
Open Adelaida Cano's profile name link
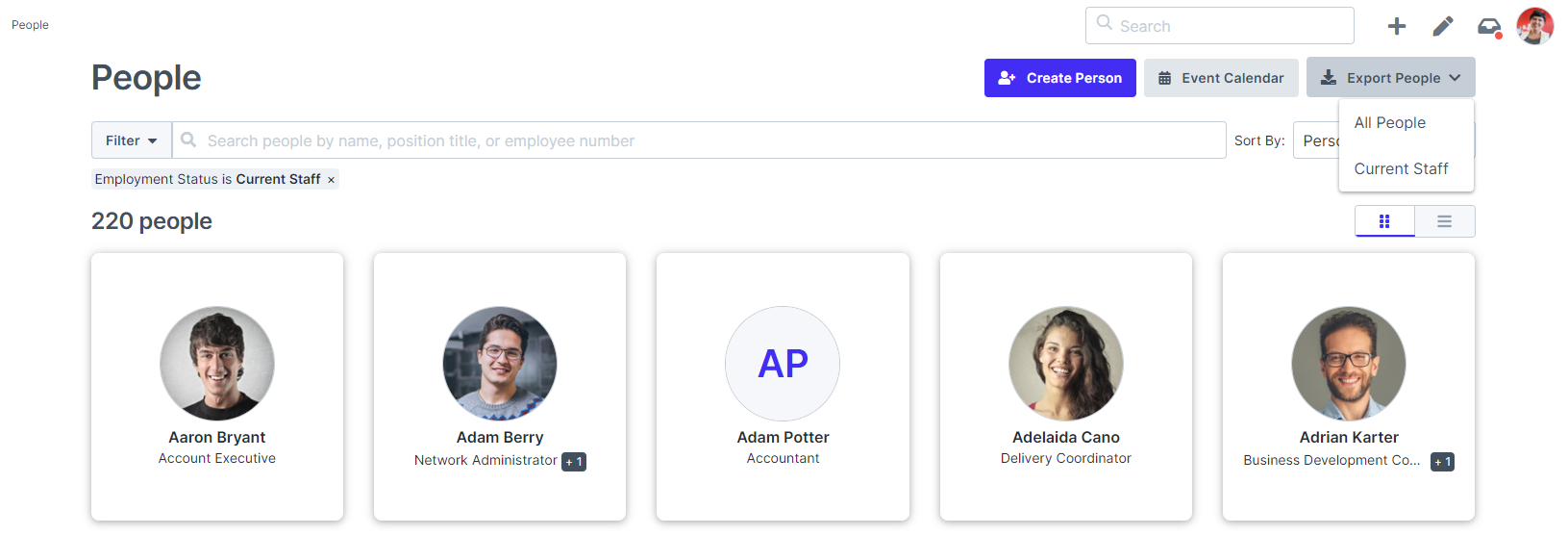coord(1065,437)
